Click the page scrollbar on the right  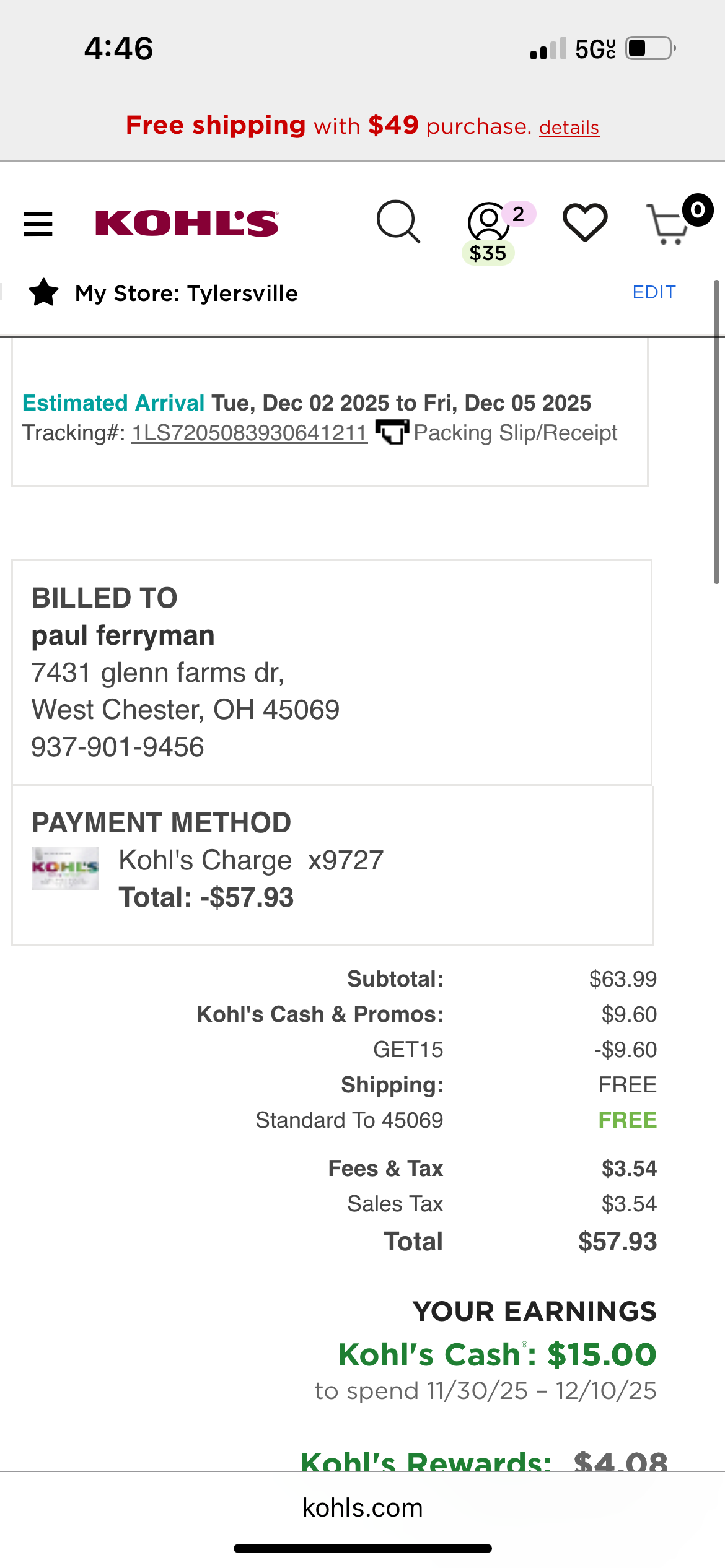716,432
